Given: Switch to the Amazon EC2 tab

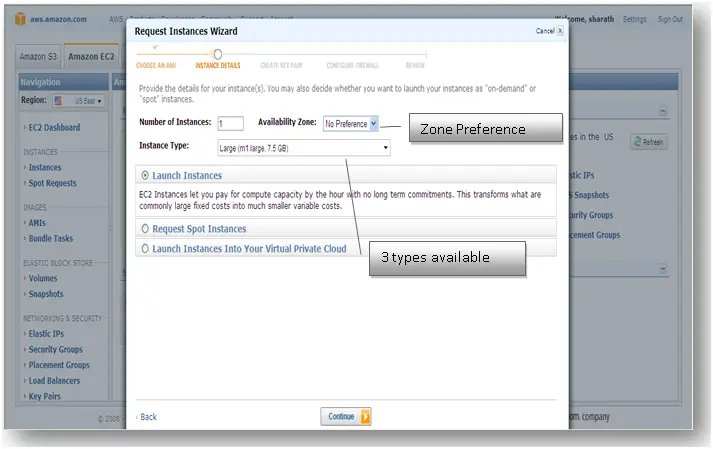Looking at the screenshot, I should pos(91,57).
